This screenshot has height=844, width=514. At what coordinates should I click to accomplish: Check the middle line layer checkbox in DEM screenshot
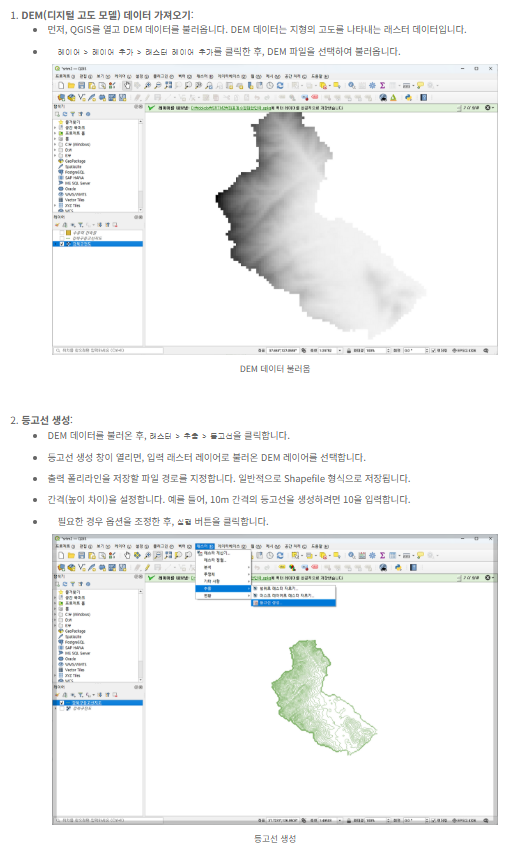pos(62,238)
